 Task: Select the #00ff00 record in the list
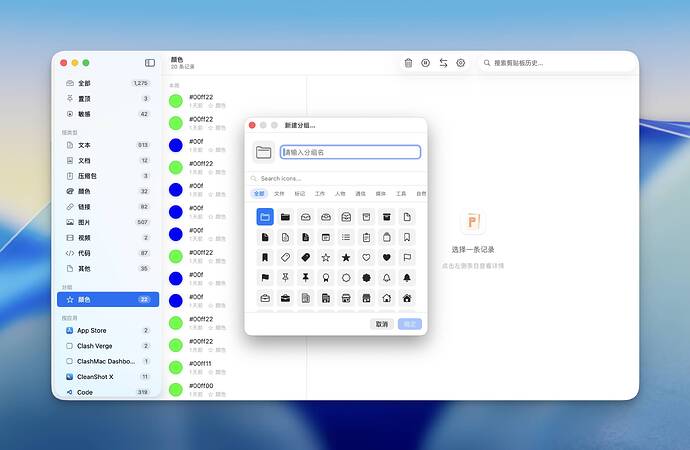coord(236,389)
